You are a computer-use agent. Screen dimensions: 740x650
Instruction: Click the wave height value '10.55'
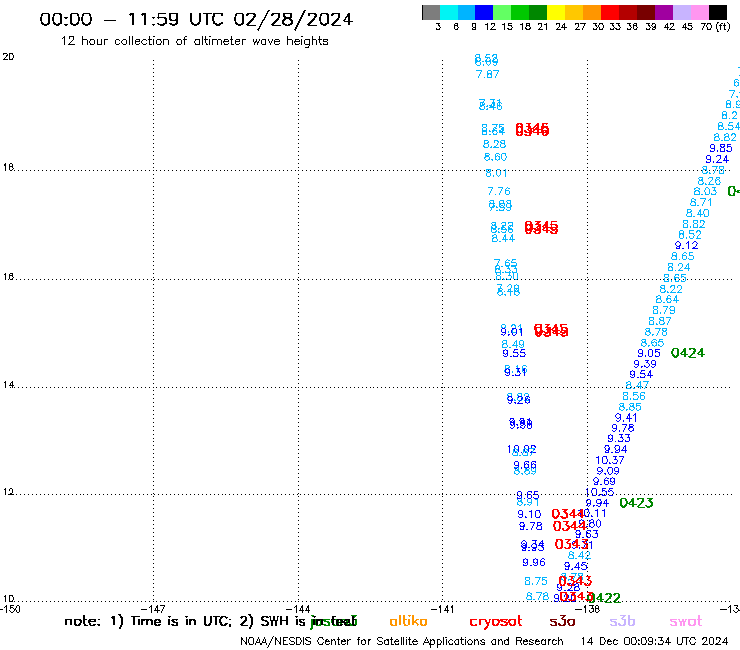coord(600,492)
